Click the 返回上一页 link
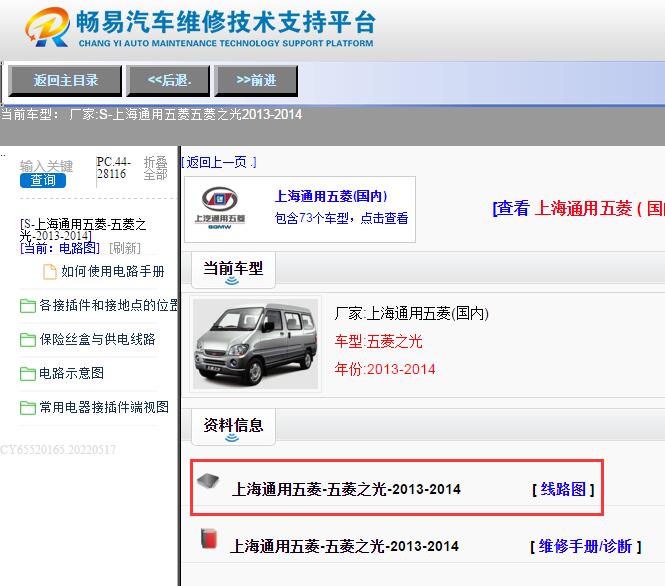This screenshot has height=586, width=665. tap(219, 162)
